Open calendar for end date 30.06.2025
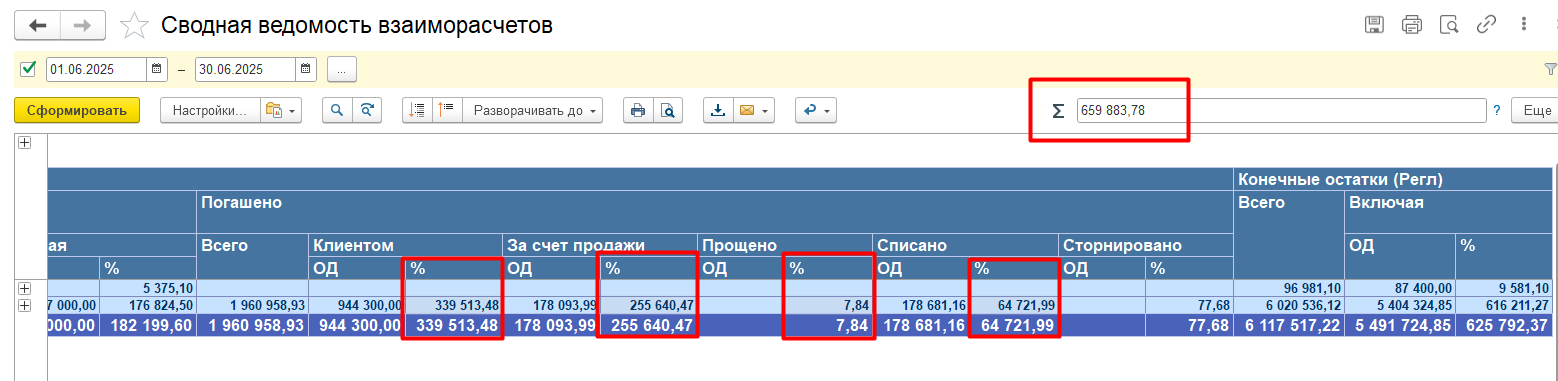 (306, 70)
